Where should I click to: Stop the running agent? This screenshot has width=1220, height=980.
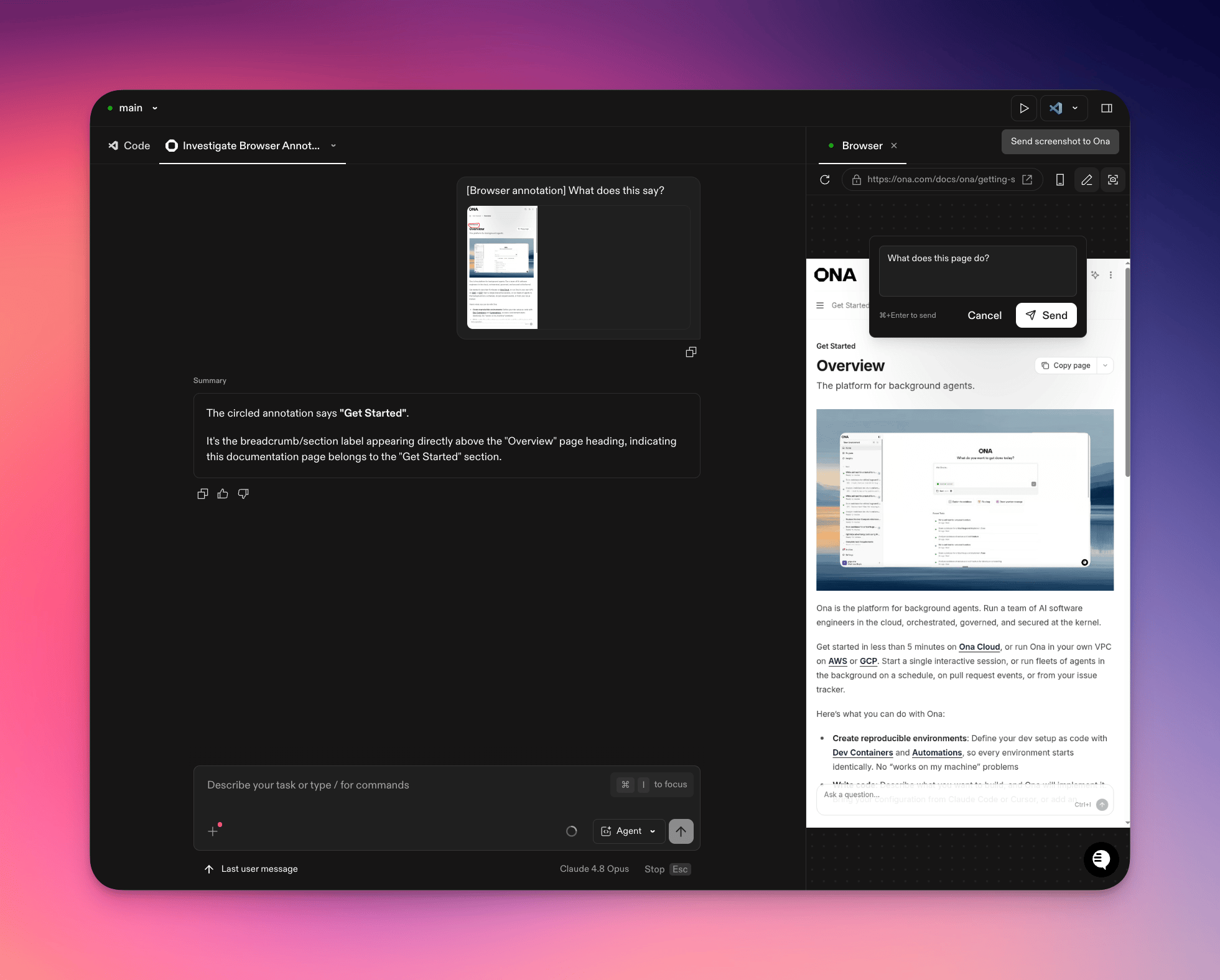tap(667, 869)
